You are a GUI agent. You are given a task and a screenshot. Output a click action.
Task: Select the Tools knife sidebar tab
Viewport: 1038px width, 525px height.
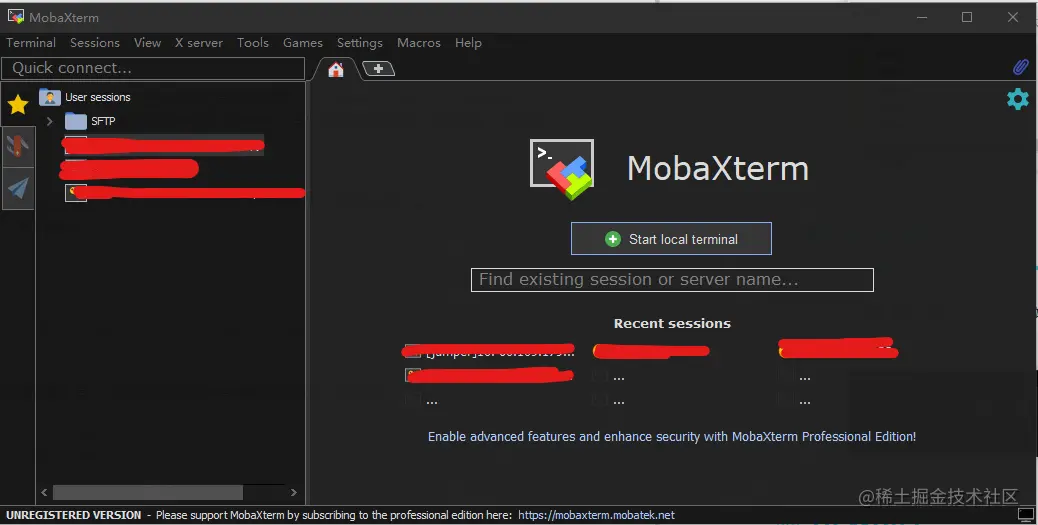pyautogui.click(x=18, y=146)
